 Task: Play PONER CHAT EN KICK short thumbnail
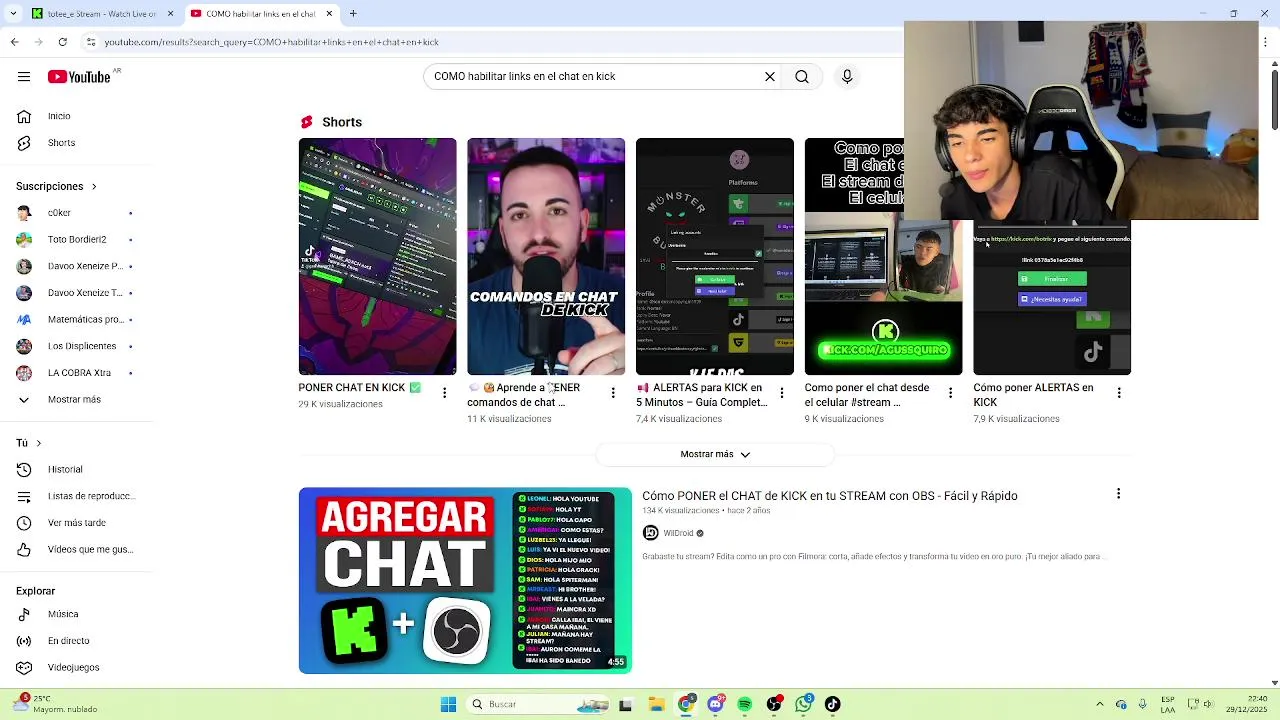[x=377, y=257]
